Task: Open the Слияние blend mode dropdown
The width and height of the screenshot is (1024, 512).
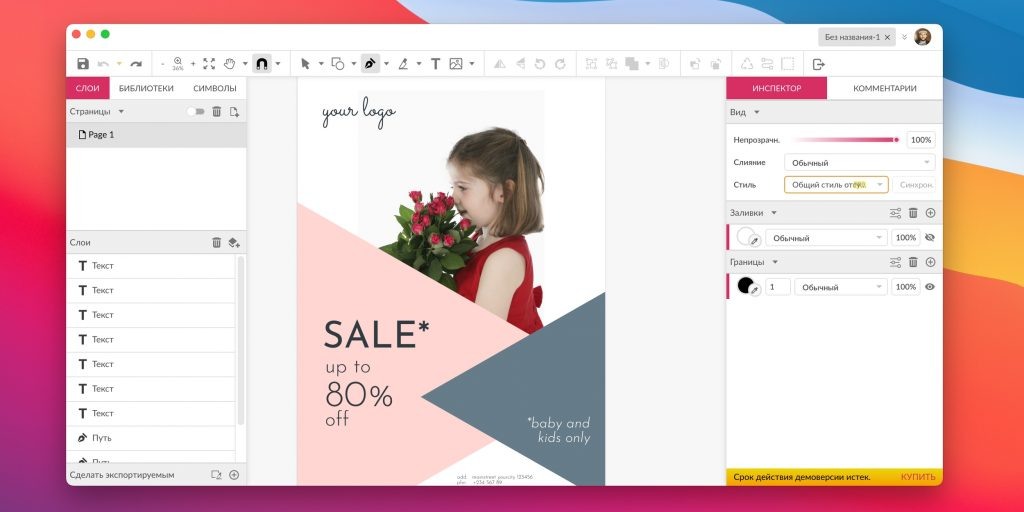Action: (x=859, y=163)
